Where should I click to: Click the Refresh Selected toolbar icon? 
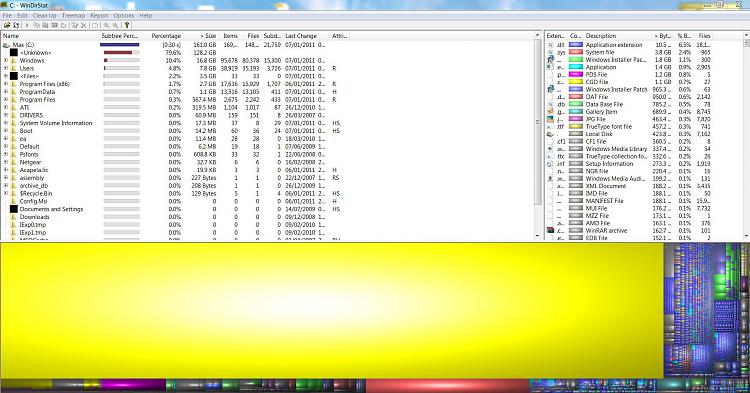(63, 25)
